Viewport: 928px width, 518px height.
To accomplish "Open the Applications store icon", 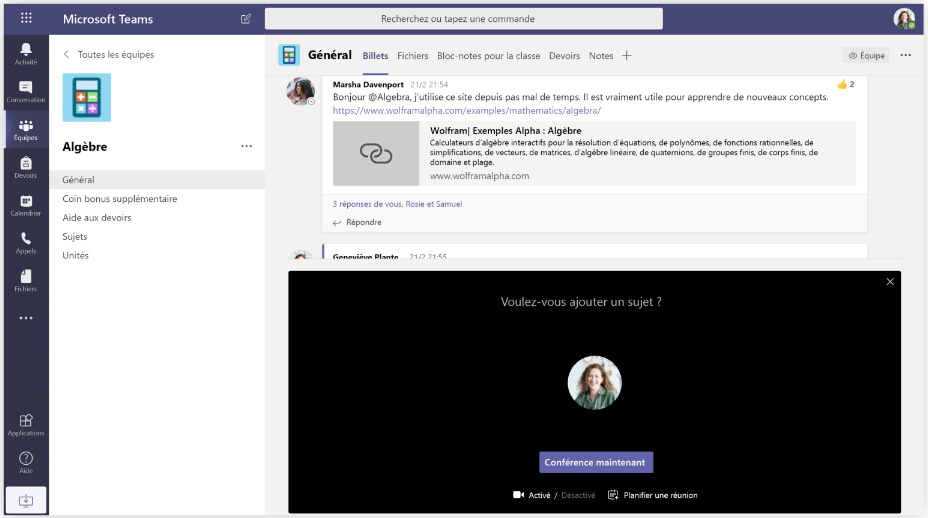I will [x=25, y=425].
